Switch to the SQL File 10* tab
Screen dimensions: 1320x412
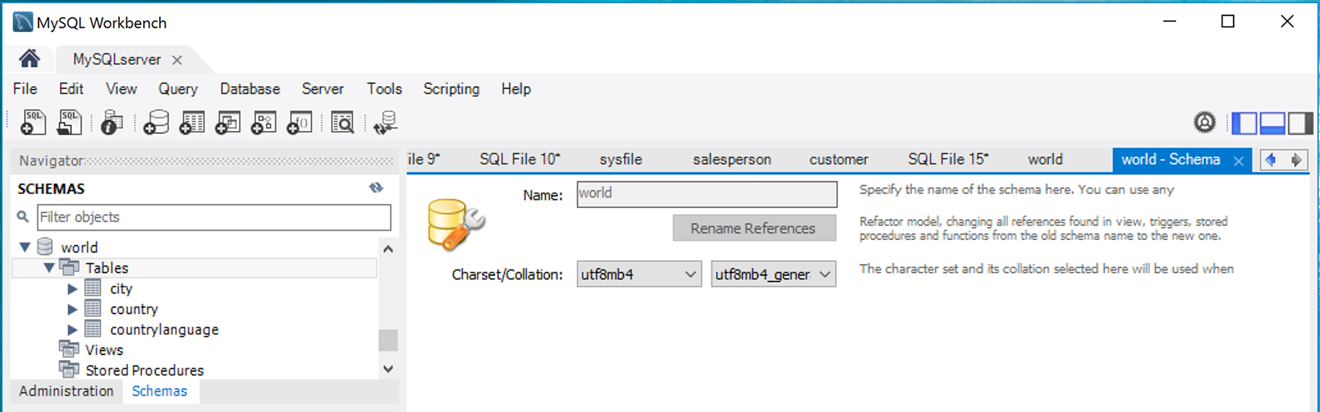click(520, 159)
